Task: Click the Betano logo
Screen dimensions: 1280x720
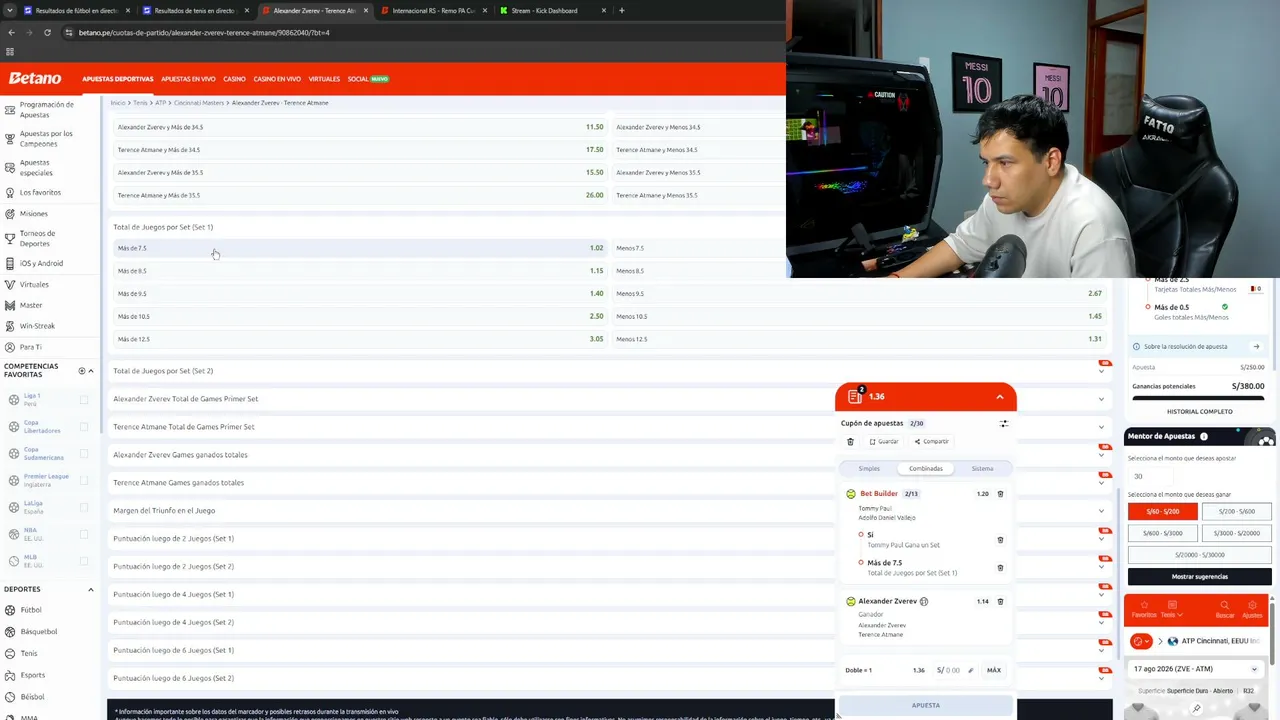Action: [35, 78]
